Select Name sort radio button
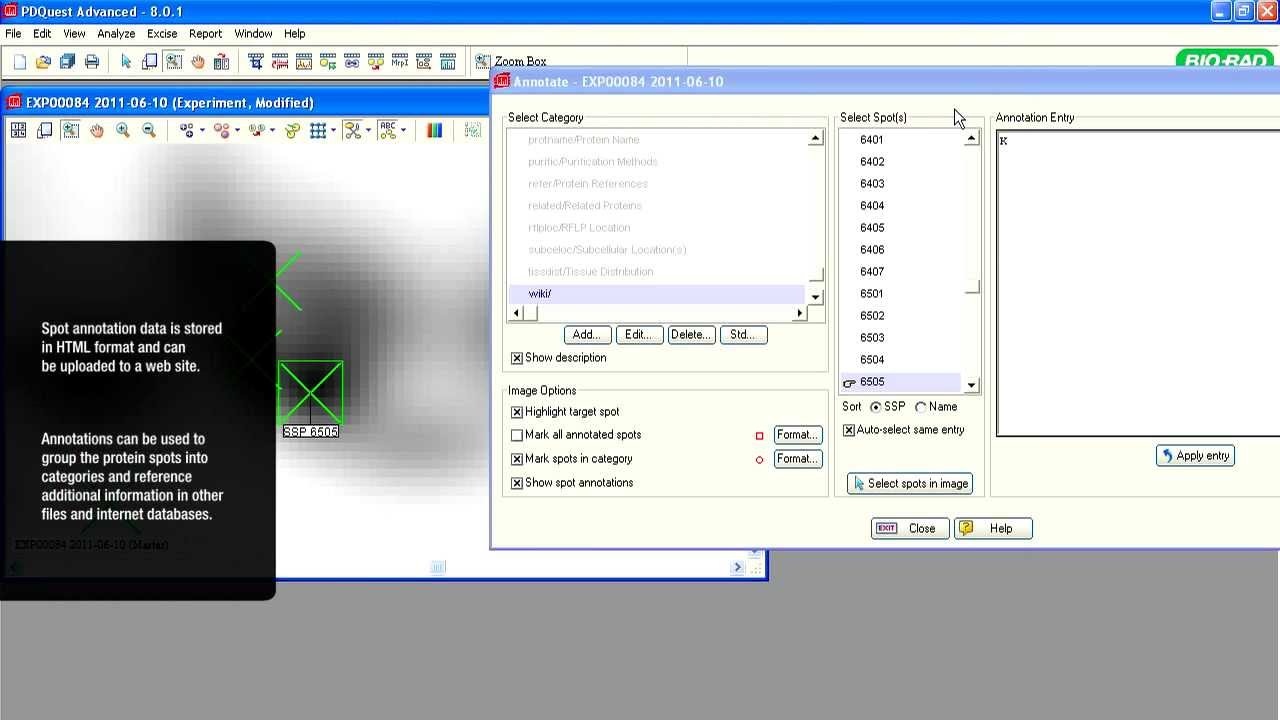Screen dimensions: 1280x720 click(921, 407)
